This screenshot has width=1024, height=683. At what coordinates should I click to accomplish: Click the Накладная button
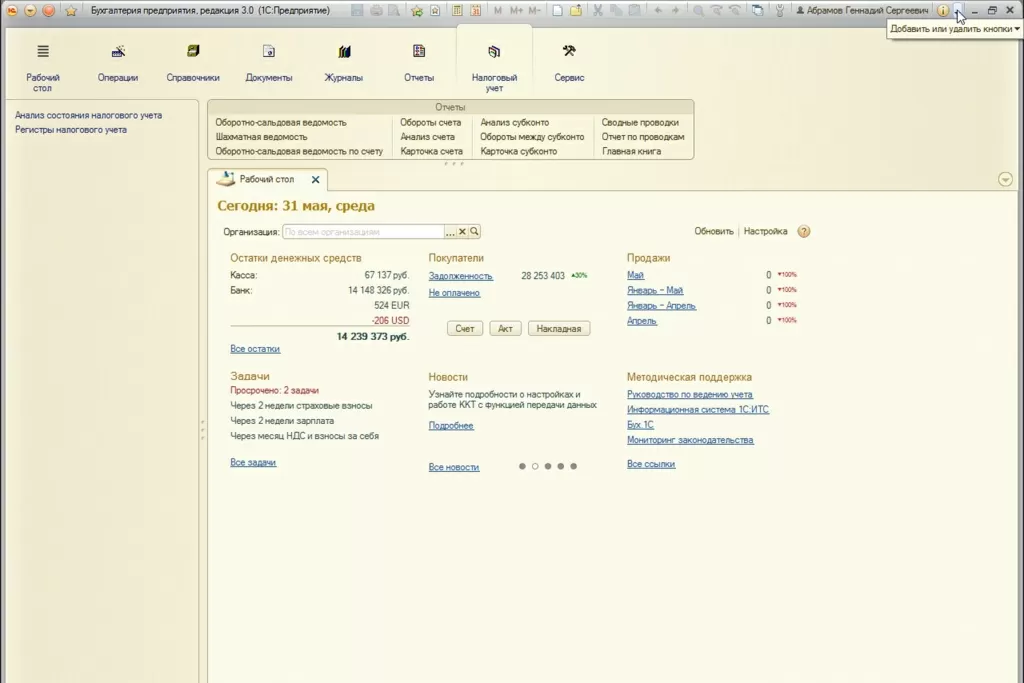pyautogui.click(x=559, y=328)
